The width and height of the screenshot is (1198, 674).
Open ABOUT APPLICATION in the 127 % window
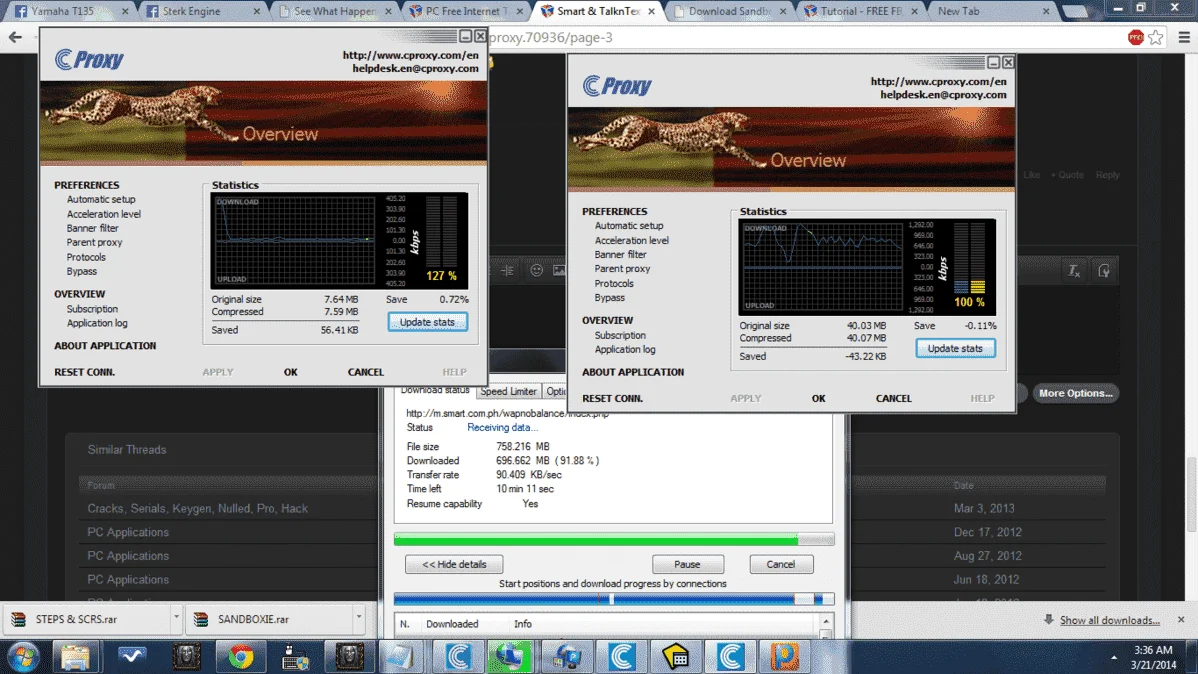click(x=105, y=345)
